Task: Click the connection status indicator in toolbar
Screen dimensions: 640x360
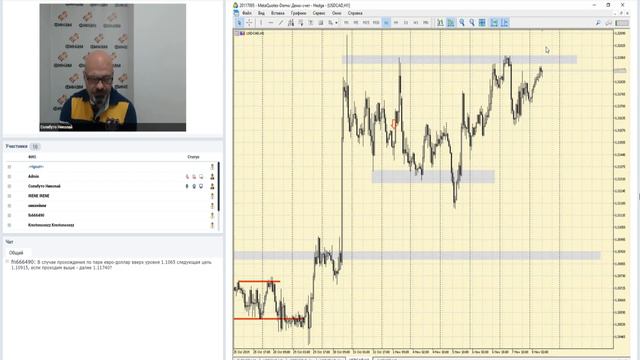Action: pyautogui.click(x=622, y=23)
